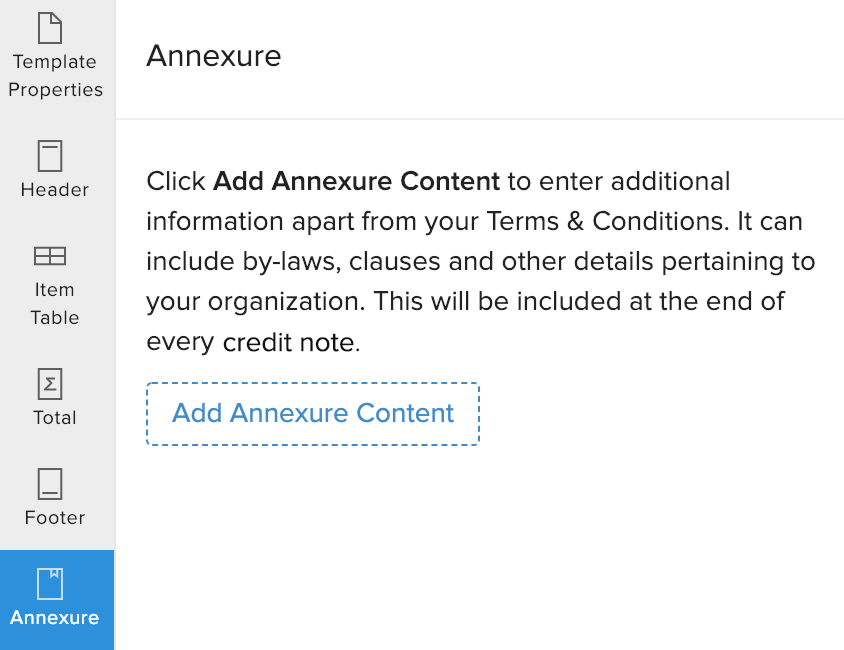Click empty white area below the dashed button
This screenshot has height=650, width=844.
[x=480, y=550]
